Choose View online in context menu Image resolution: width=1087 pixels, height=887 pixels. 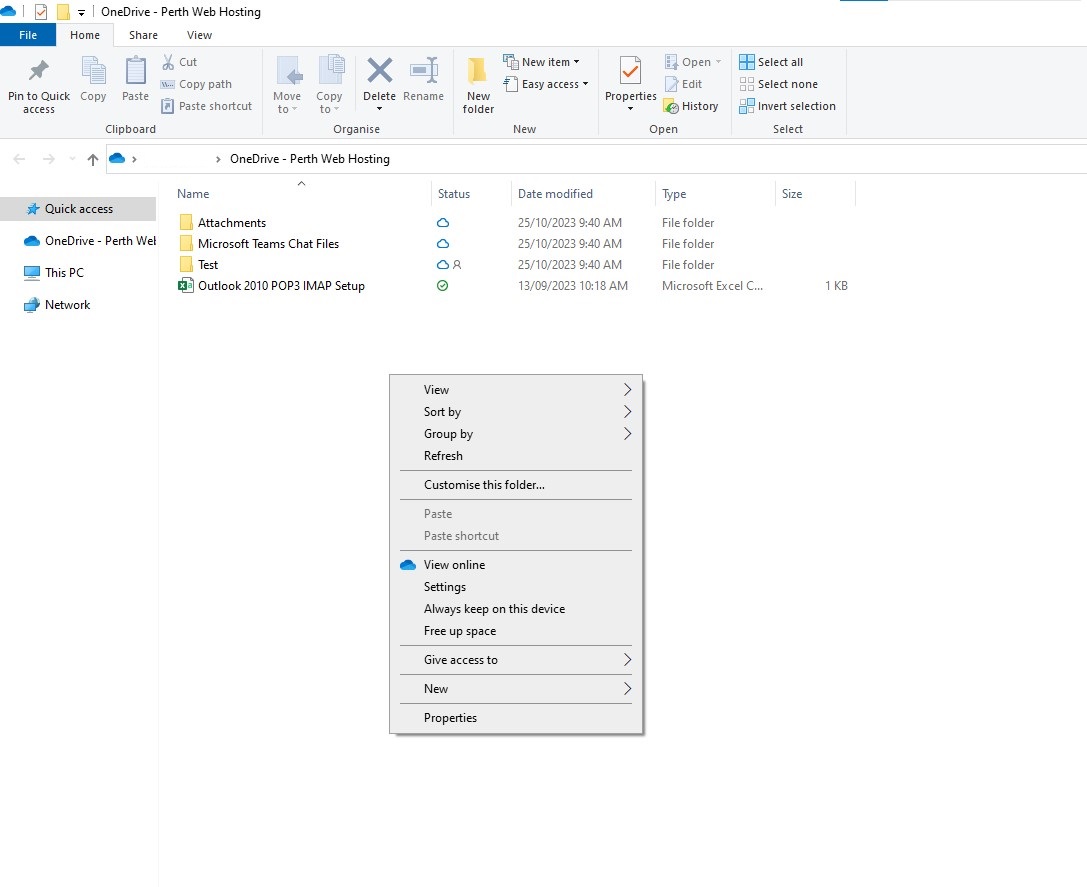click(516, 565)
